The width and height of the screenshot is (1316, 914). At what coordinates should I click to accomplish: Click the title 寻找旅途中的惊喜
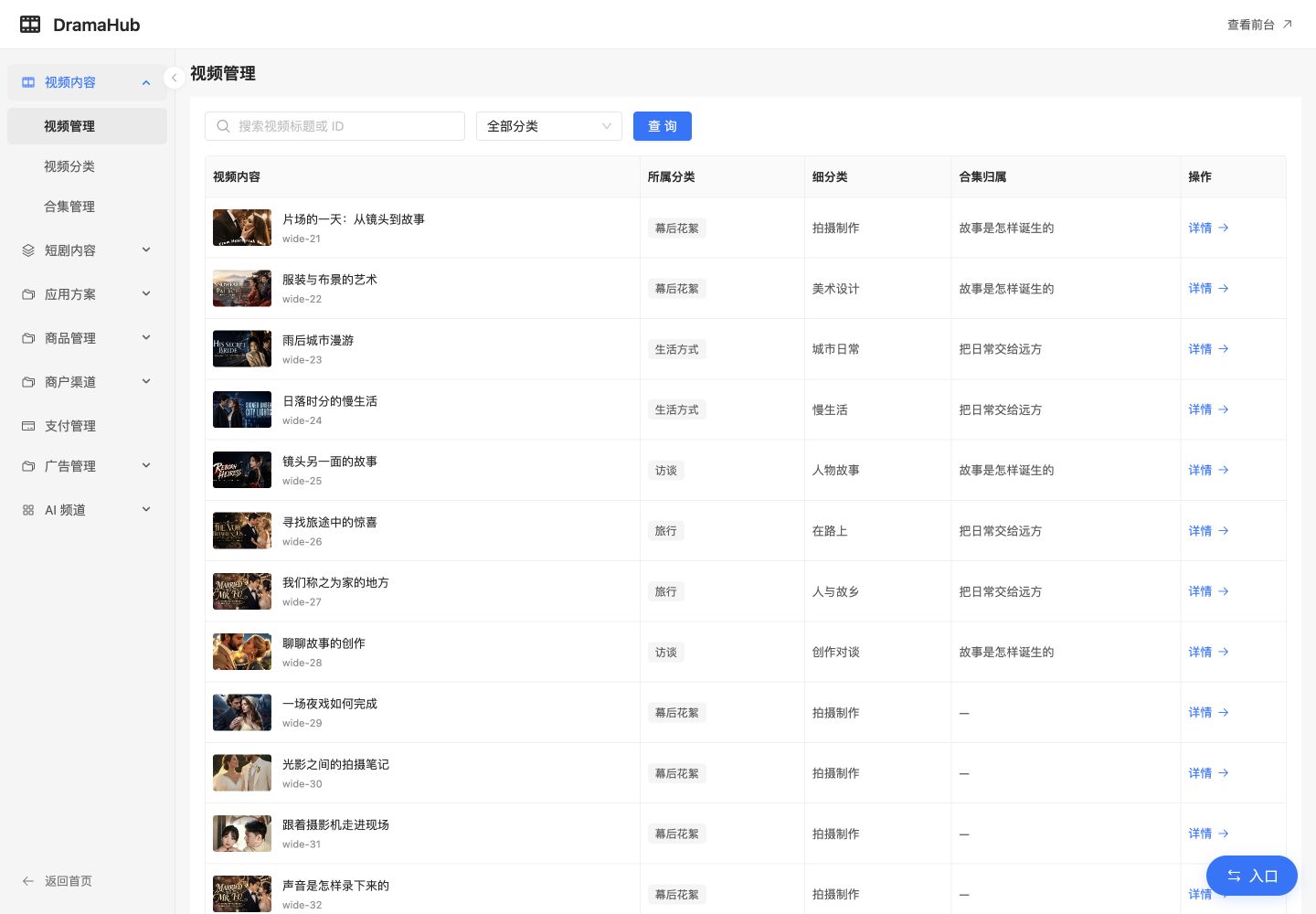point(330,522)
